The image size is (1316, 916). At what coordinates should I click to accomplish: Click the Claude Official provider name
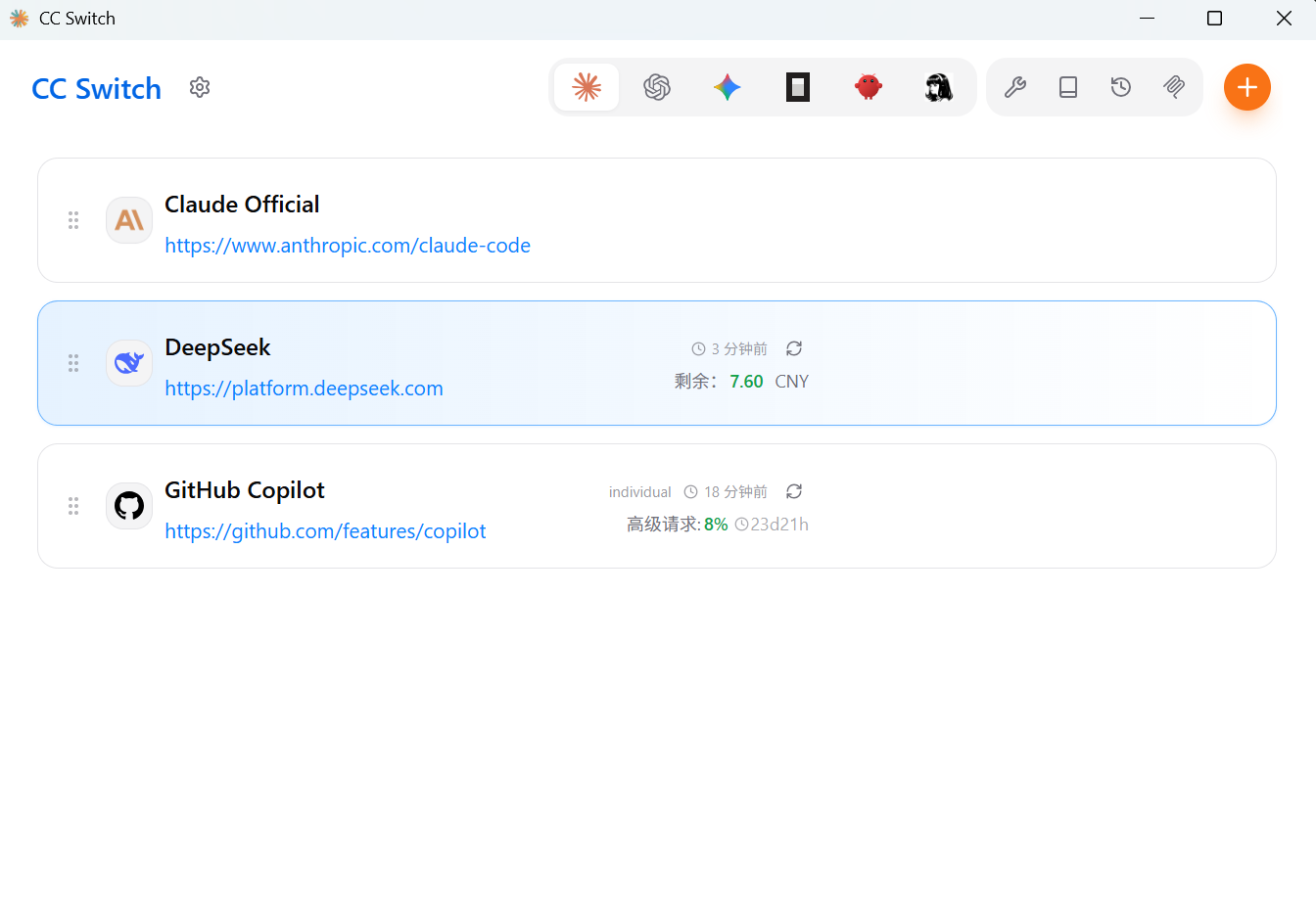pos(242,205)
